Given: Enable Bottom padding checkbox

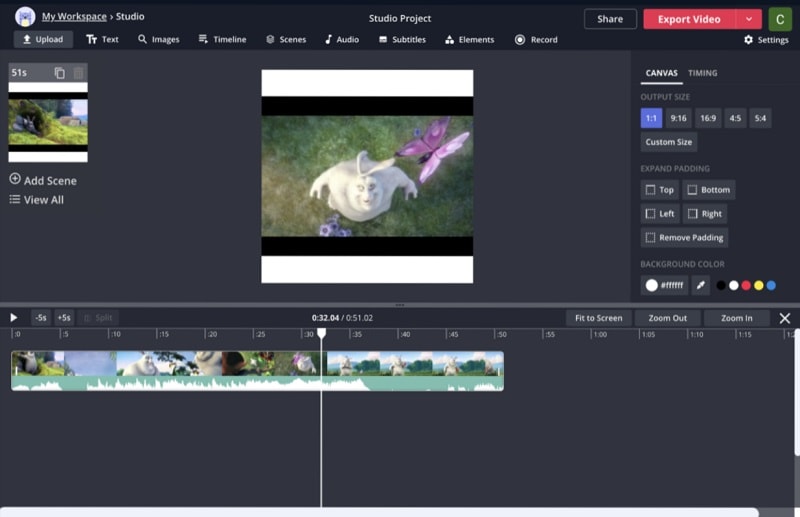Looking at the screenshot, I should 692,190.
